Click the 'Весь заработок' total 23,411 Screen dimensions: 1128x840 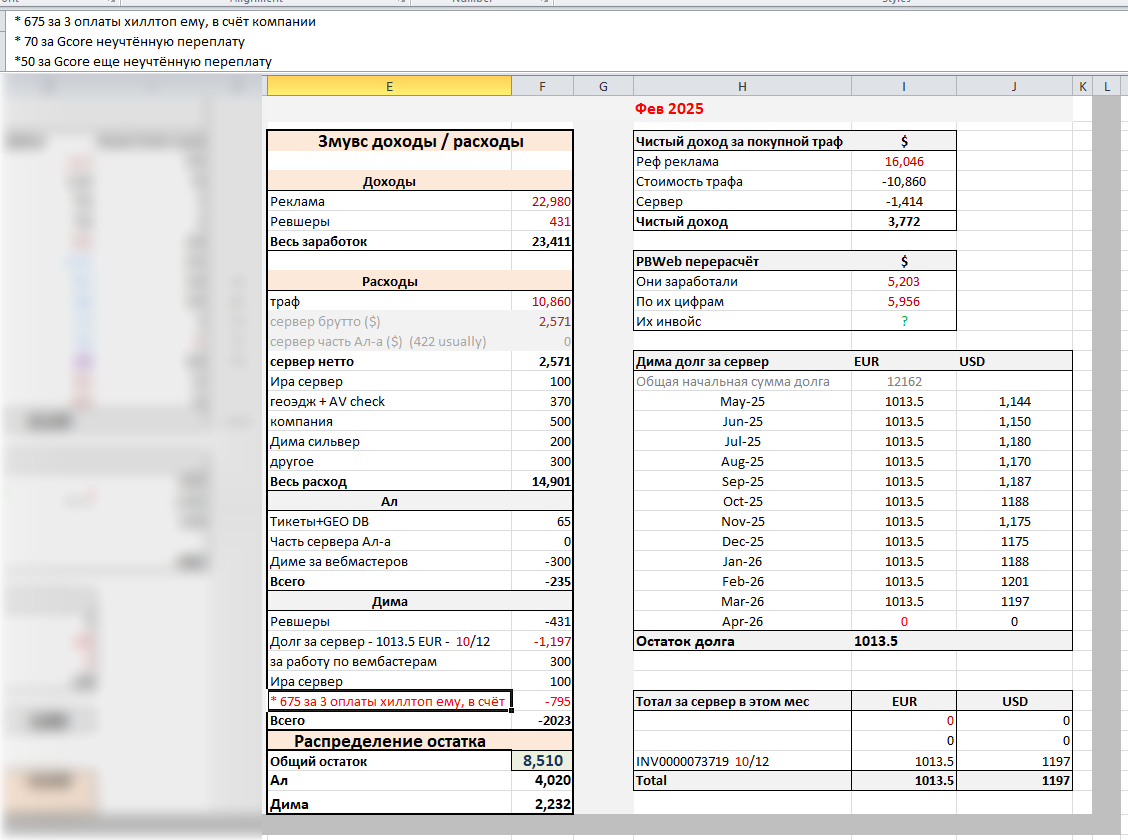click(551, 241)
